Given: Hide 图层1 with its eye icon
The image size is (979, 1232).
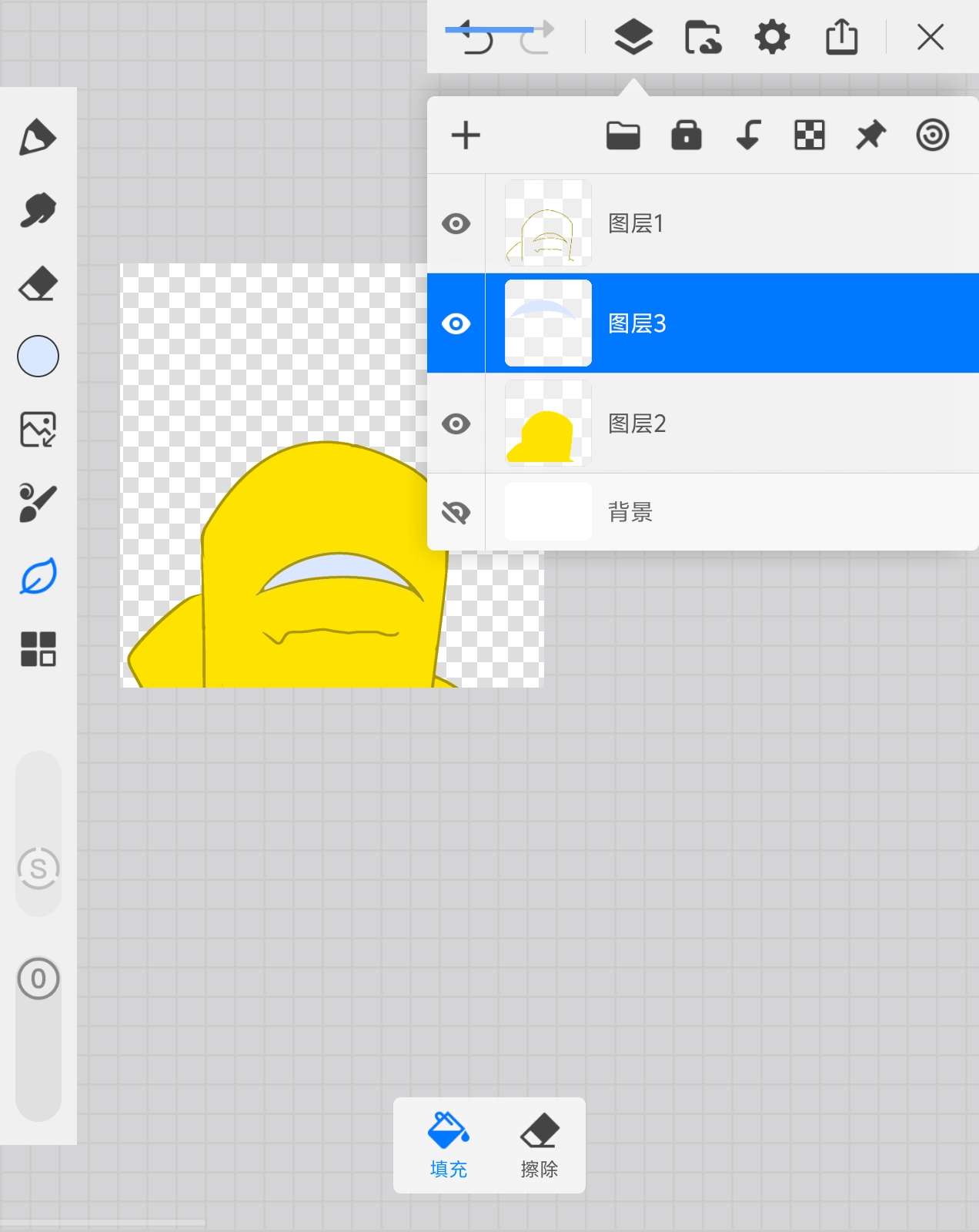Looking at the screenshot, I should pyautogui.click(x=456, y=223).
